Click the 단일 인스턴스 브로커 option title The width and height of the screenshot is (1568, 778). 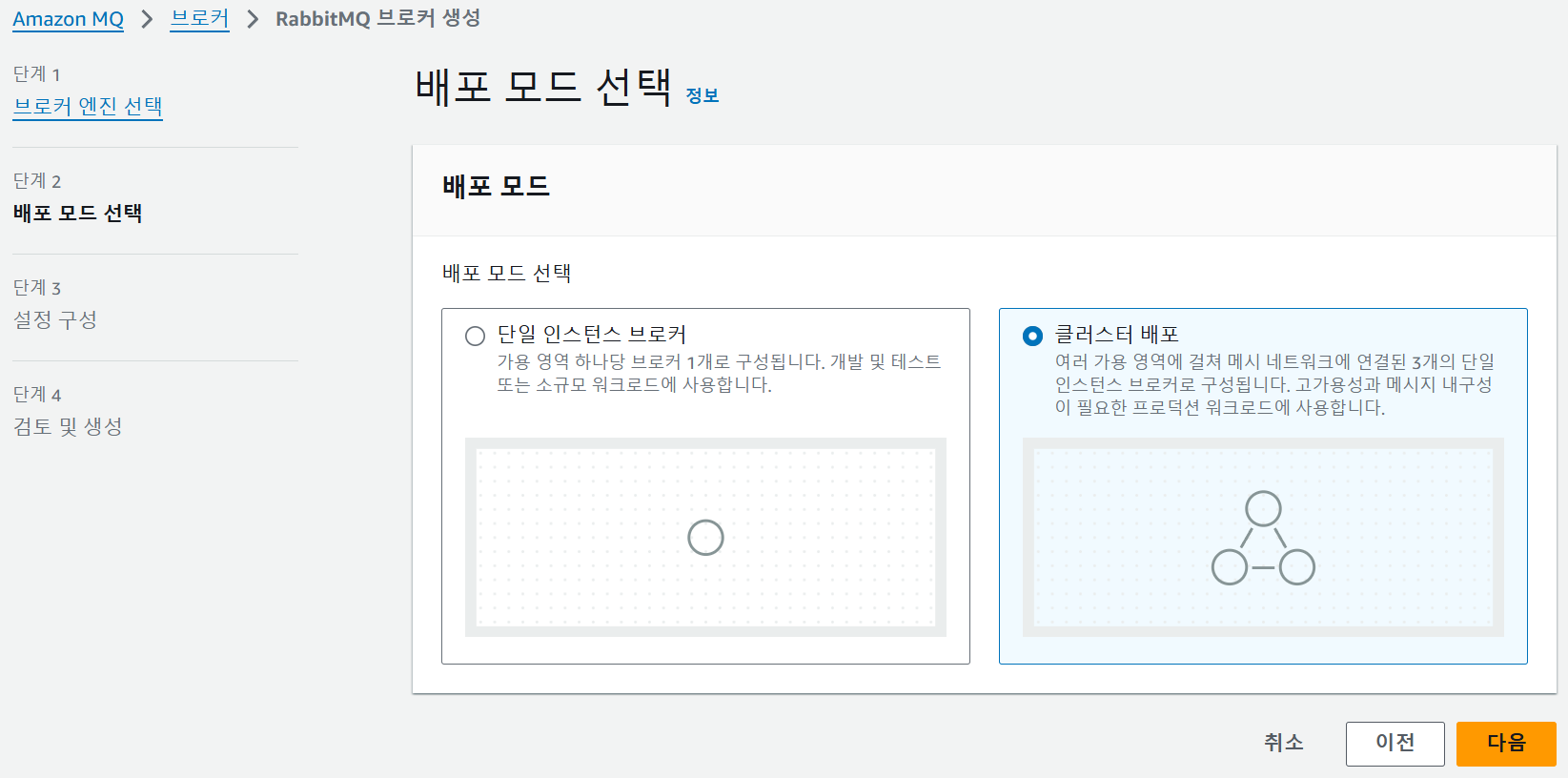(x=591, y=335)
